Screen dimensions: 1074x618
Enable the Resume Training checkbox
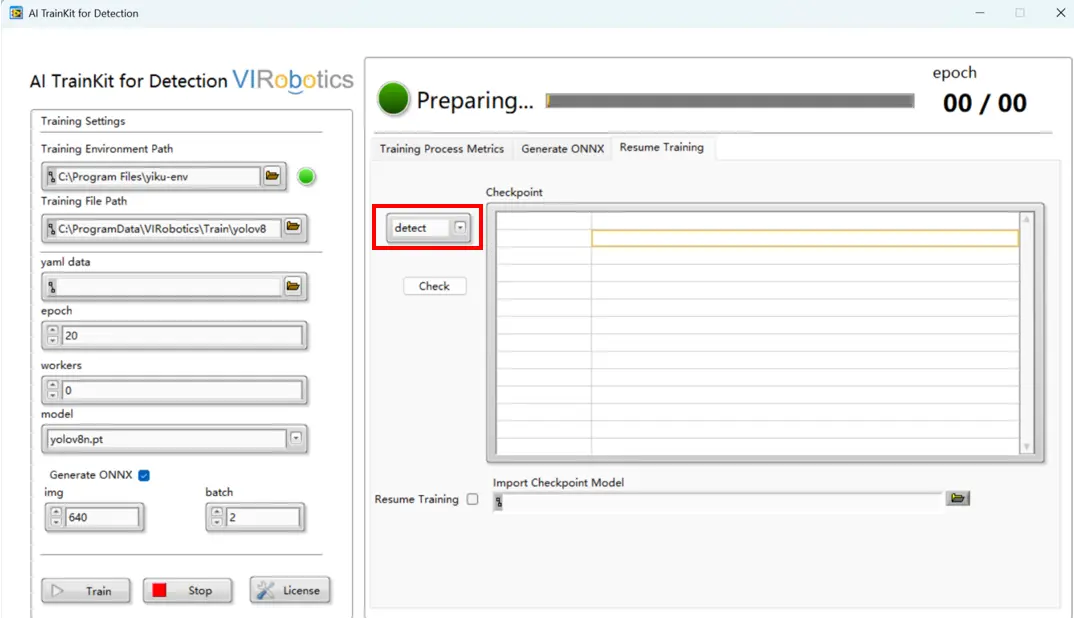[473, 499]
